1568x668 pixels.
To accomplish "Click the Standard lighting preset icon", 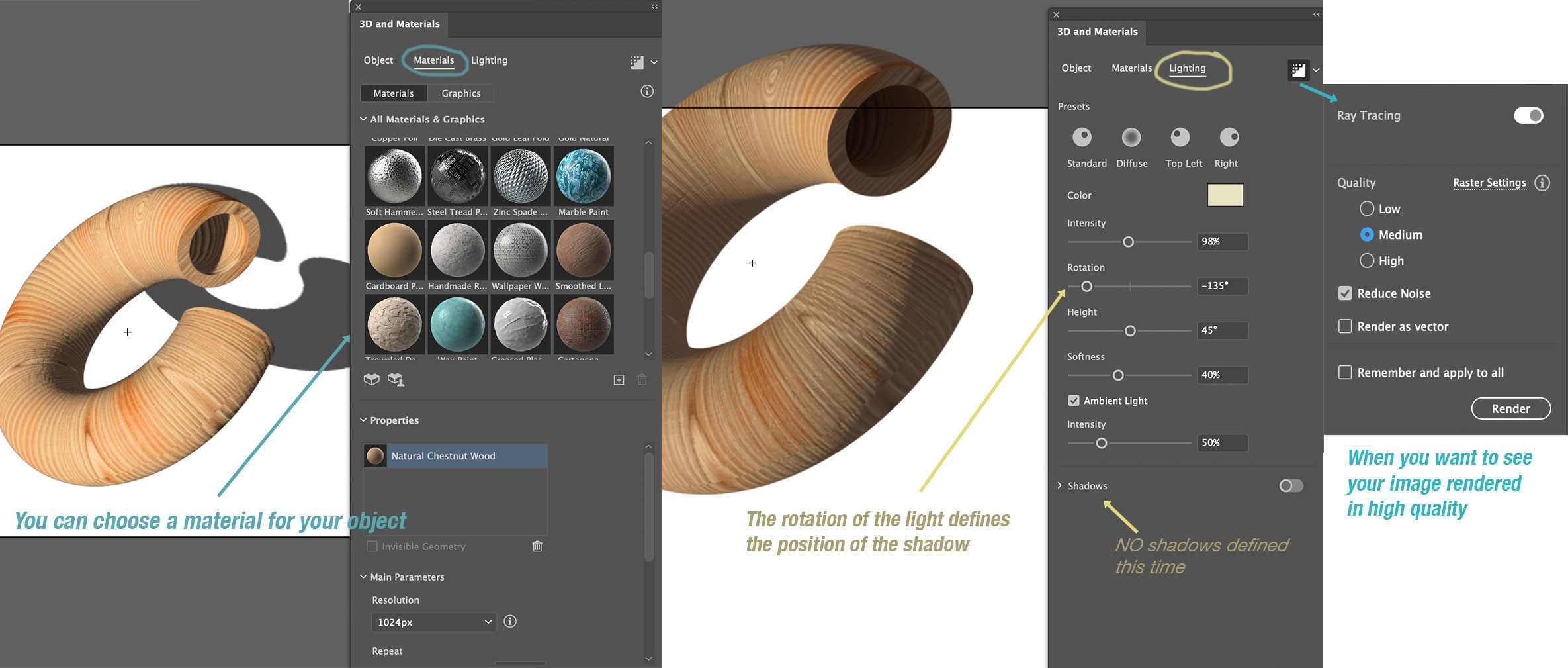I will 1082,138.
